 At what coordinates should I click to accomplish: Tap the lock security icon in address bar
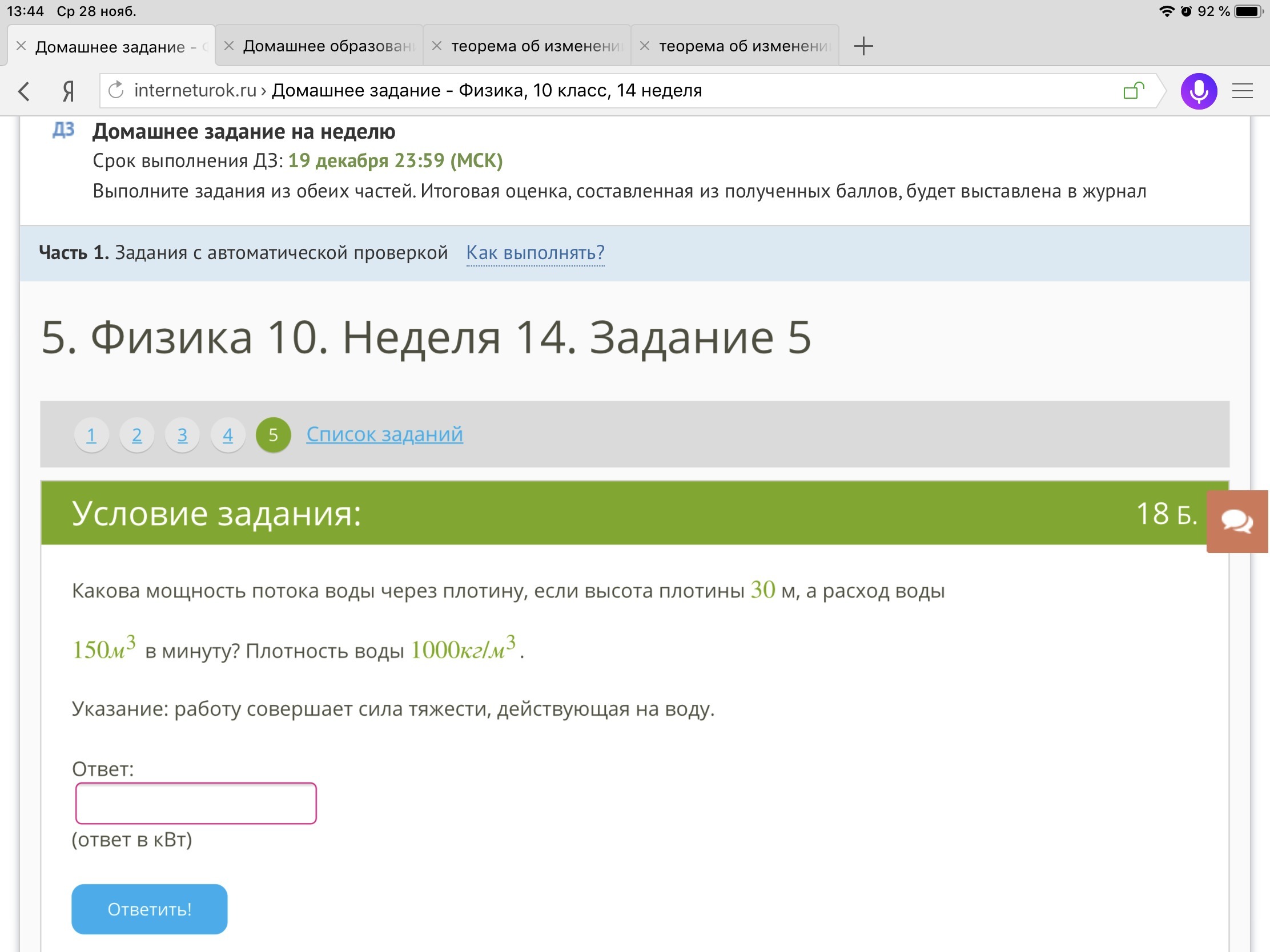pos(1133,90)
